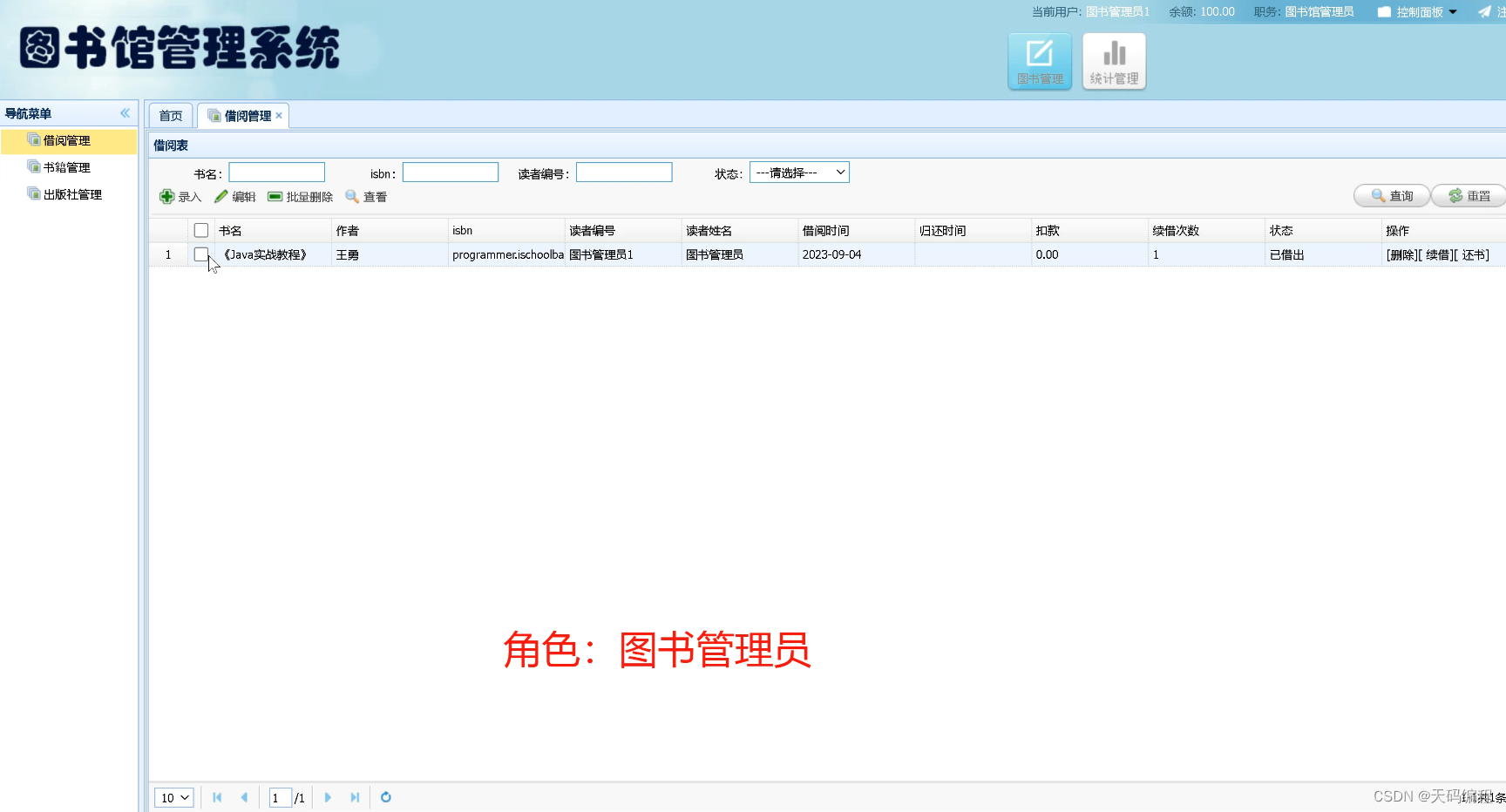Go to the next page icon
The image size is (1506, 812).
coord(328,797)
